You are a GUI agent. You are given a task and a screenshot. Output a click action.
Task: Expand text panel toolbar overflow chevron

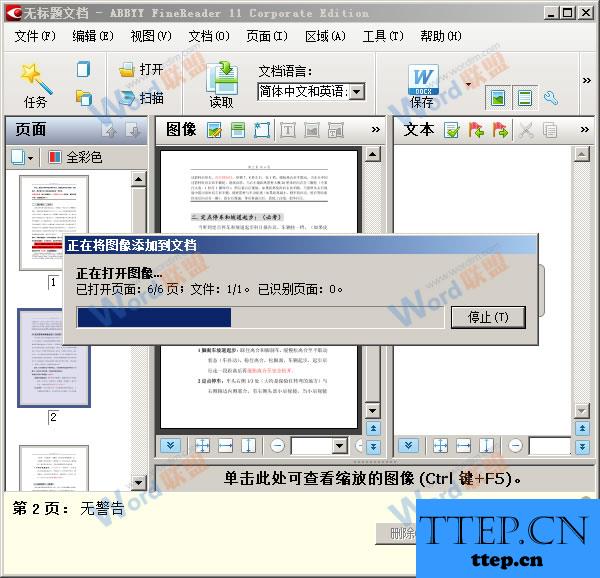click(584, 130)
